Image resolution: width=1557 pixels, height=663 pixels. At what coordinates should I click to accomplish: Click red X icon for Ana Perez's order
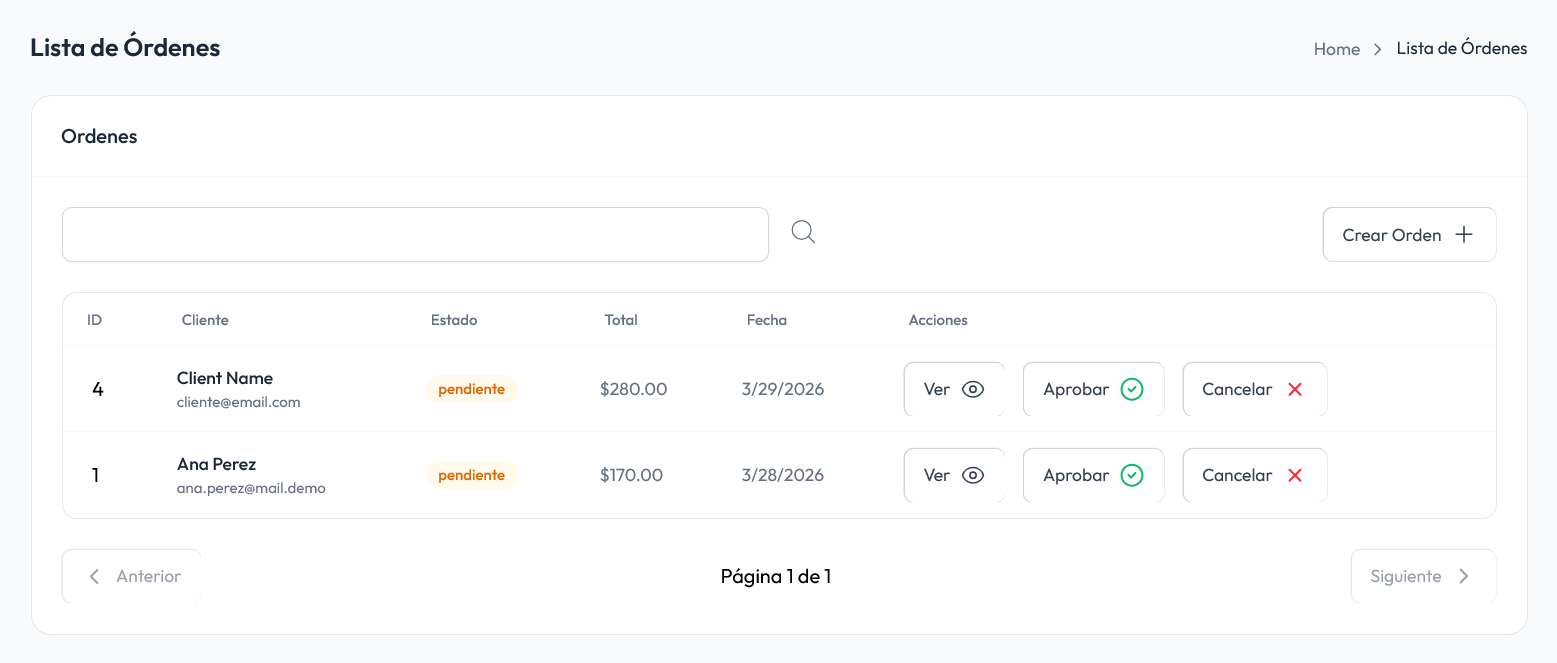coord(1295,476)
